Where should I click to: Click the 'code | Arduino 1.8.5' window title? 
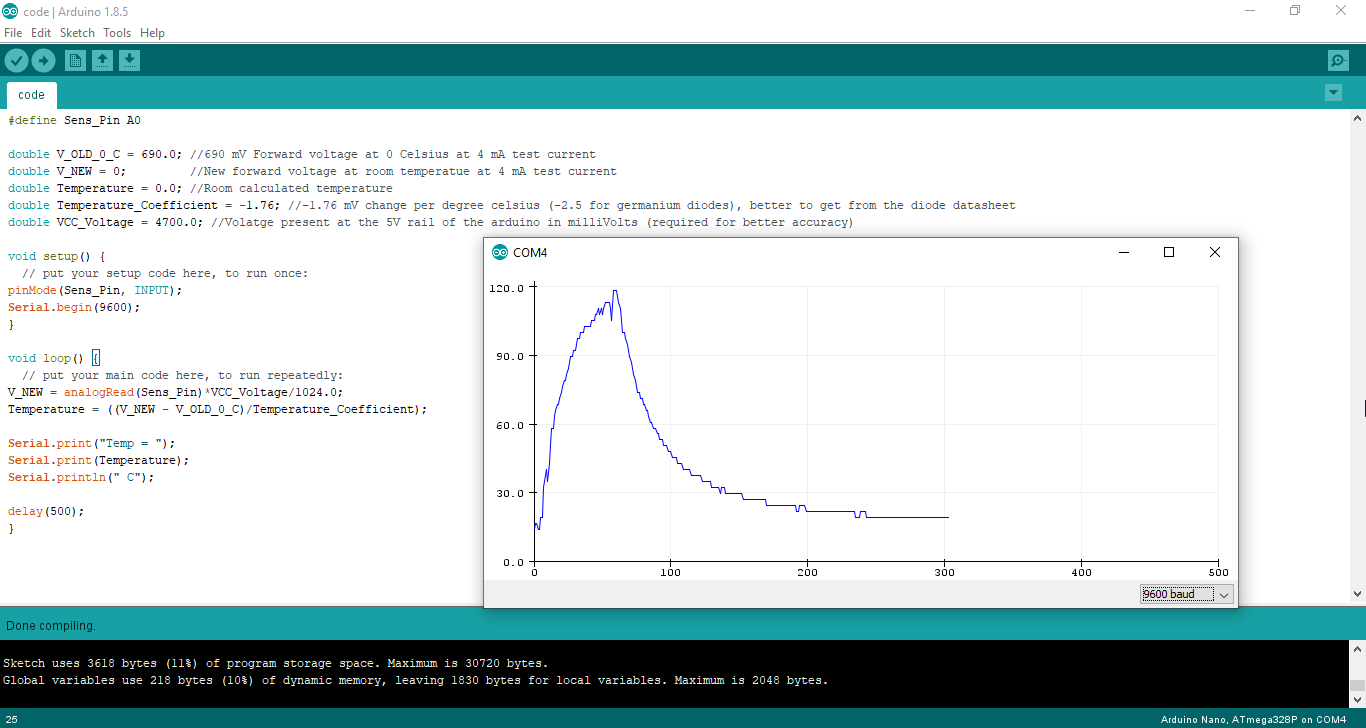pyautogui.click(x=75, y=11)
